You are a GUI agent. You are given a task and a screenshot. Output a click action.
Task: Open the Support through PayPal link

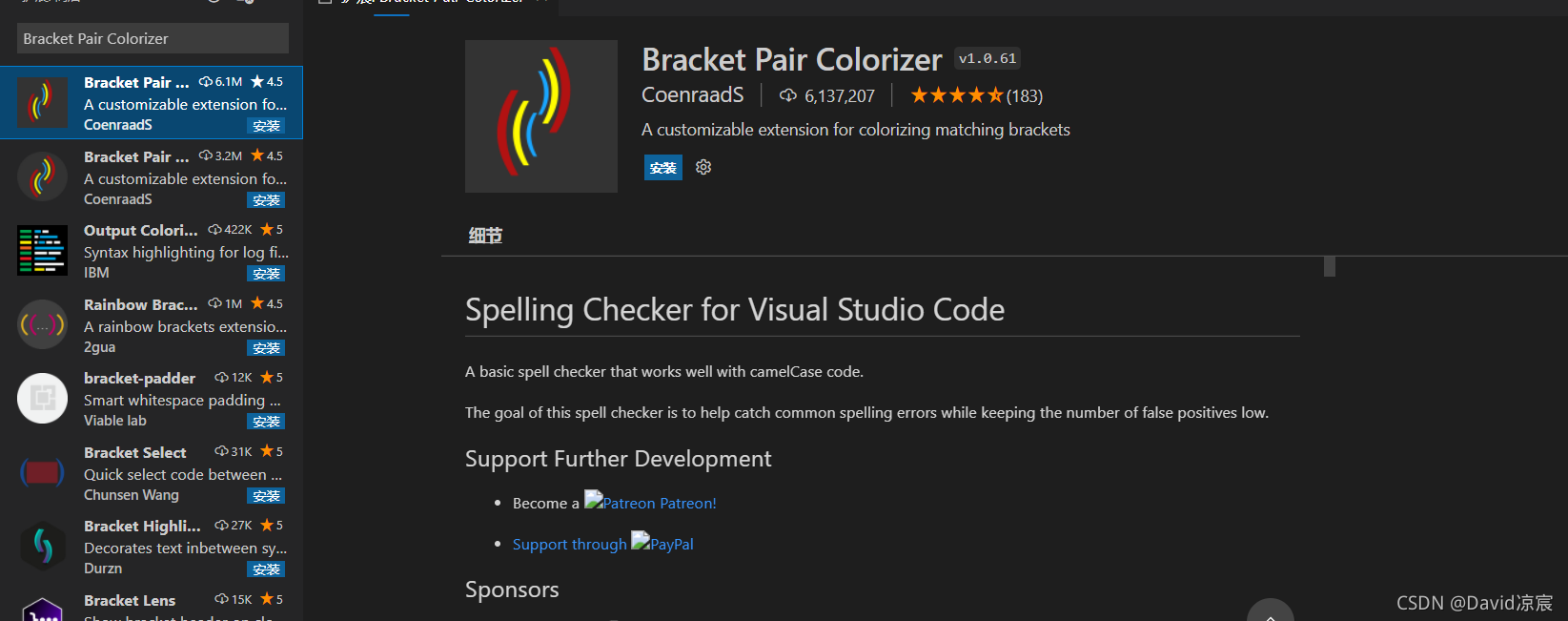pos(603,544)
